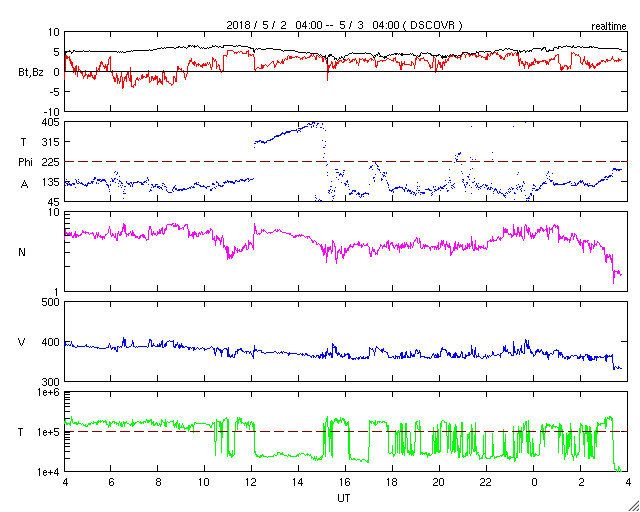Click the '315' tick value

(x=52, y=142)
